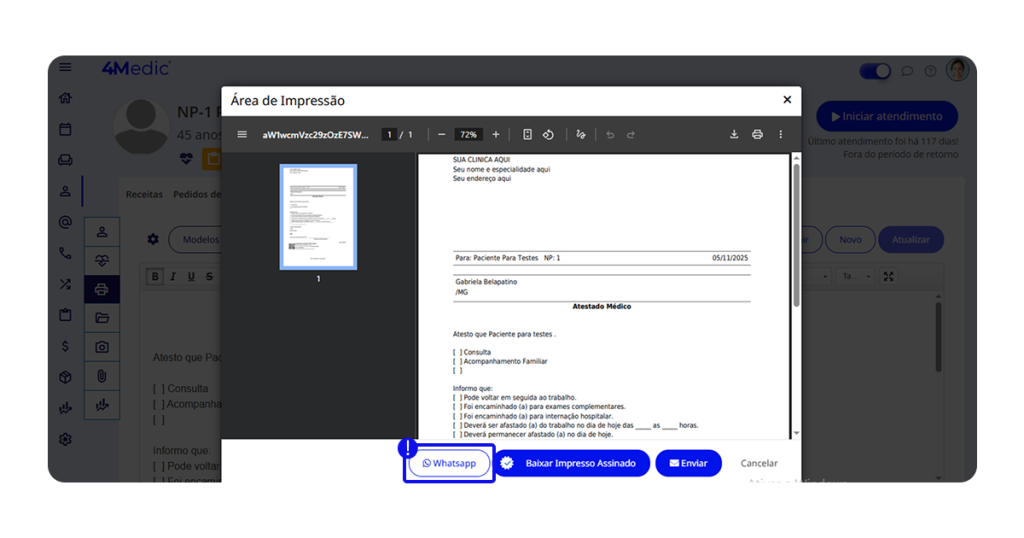Viewport: 1024px width, 538px height.
Task: Rotate the document counterclockwise
Action: [x=548, y=135]
